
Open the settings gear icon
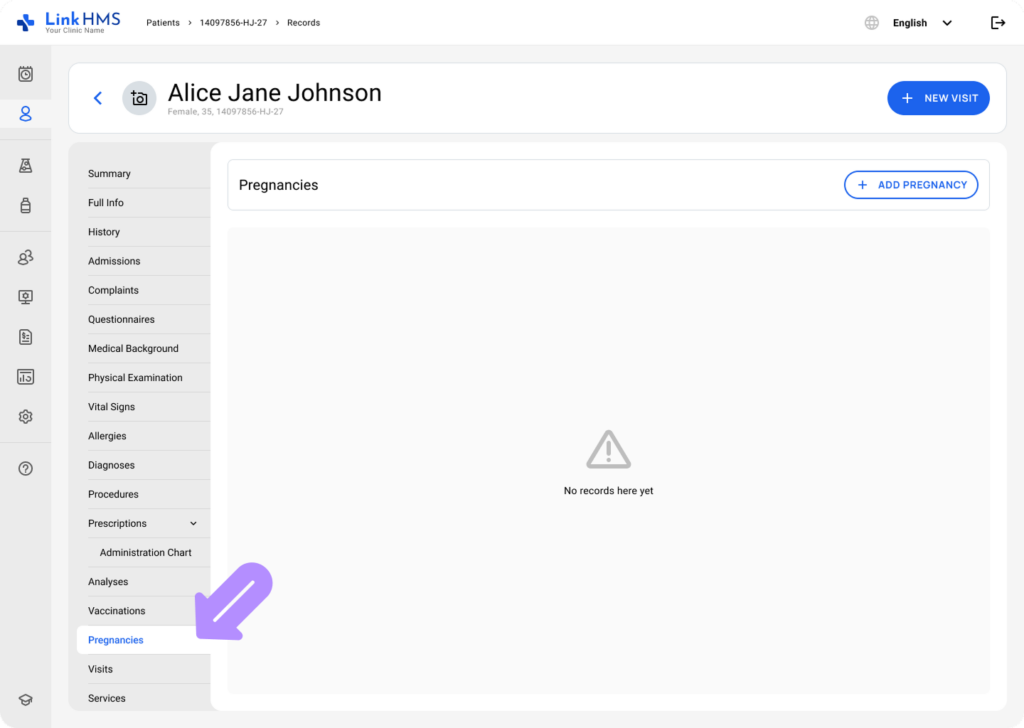point(26,417)
